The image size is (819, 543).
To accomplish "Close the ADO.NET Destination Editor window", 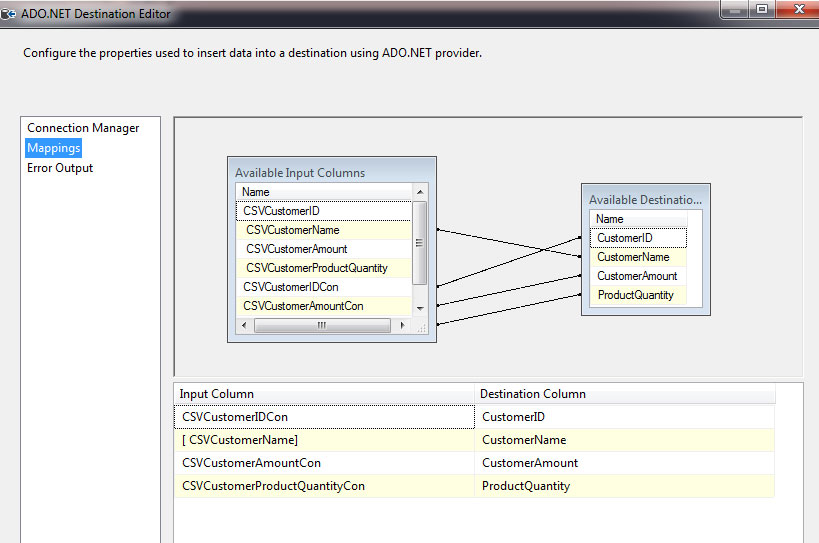I will 799,9.
